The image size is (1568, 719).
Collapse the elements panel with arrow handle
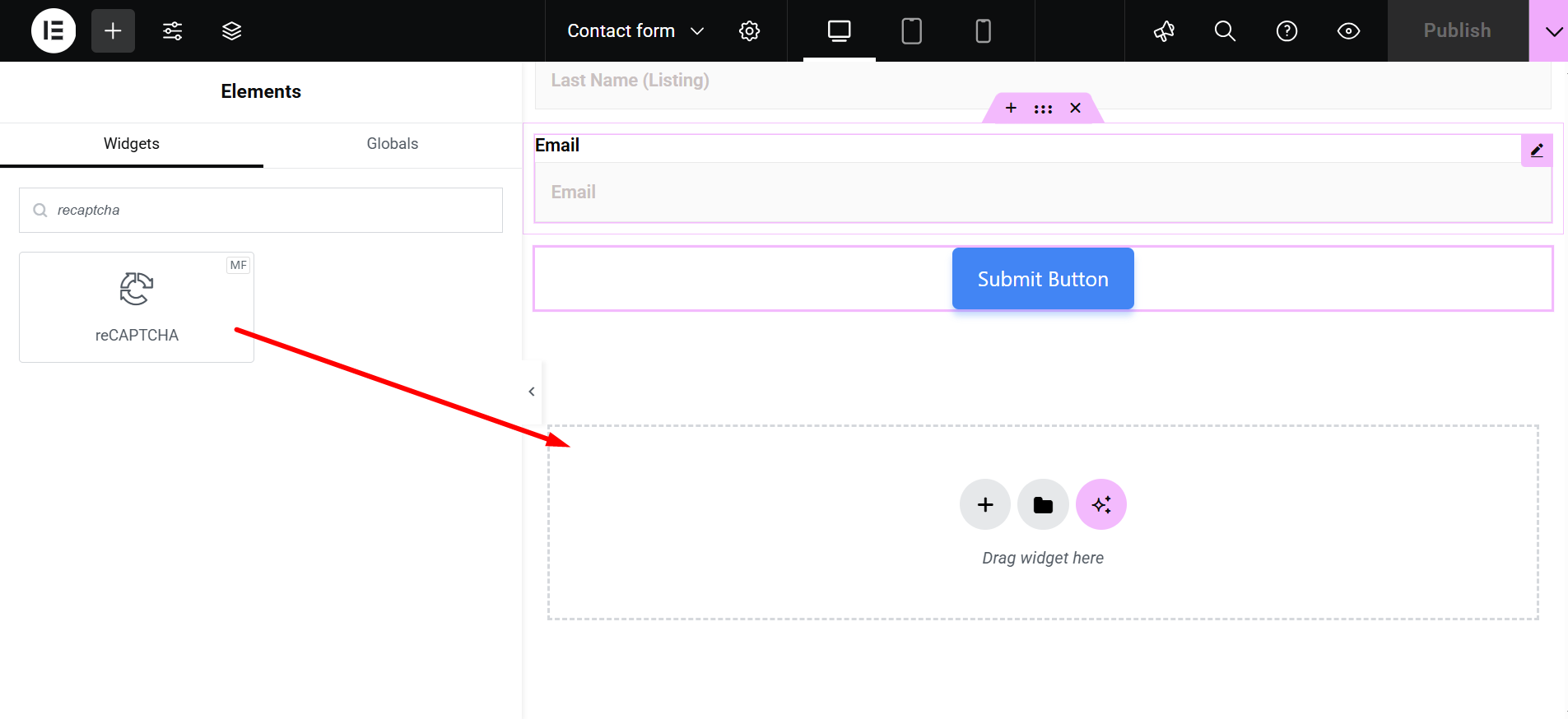(532, 392)
